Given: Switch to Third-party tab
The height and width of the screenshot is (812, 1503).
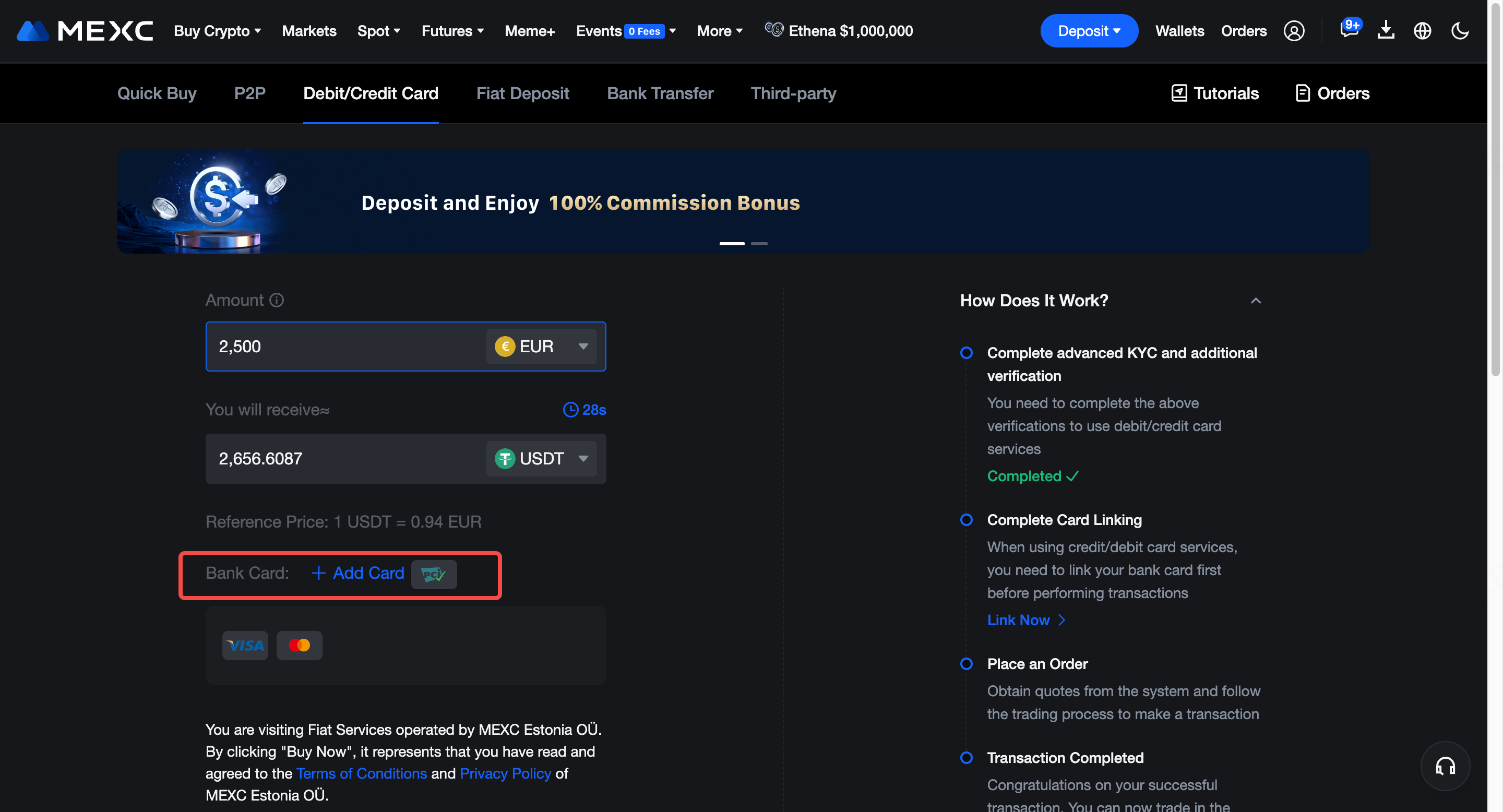Looking at the screenshot, I should (793, 93).
